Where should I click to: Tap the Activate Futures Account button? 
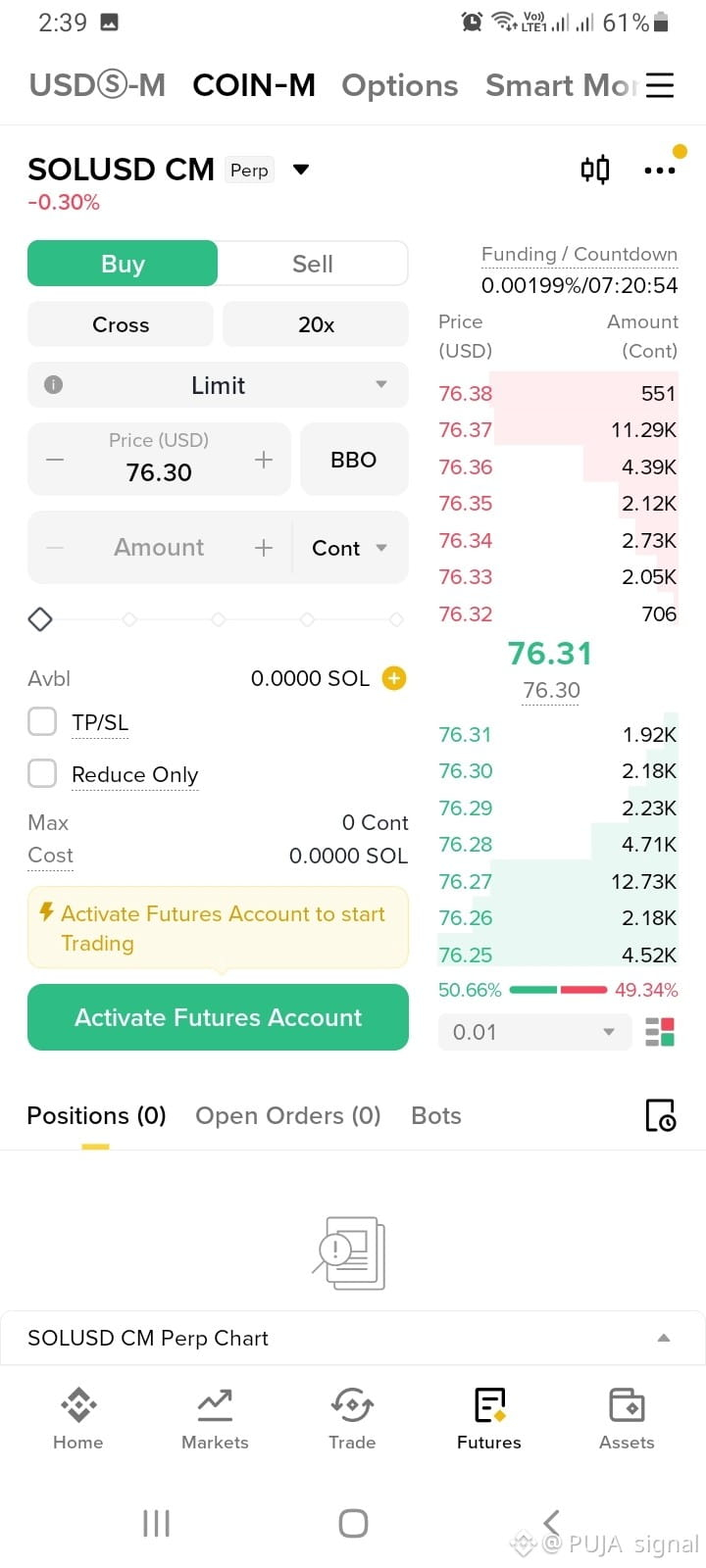[218, 1017]
